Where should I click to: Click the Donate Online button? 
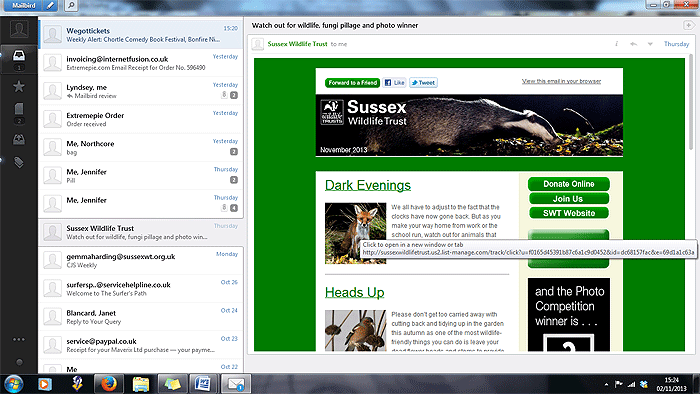tap(569, 184)
